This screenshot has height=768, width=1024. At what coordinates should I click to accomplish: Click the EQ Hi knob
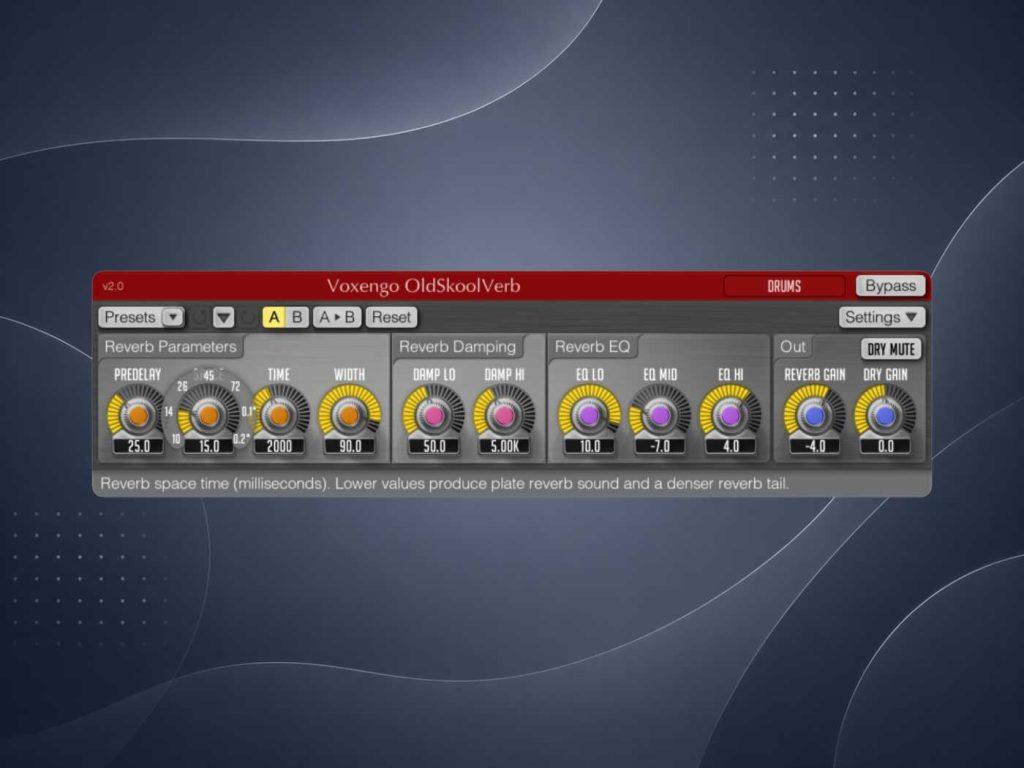730,415
